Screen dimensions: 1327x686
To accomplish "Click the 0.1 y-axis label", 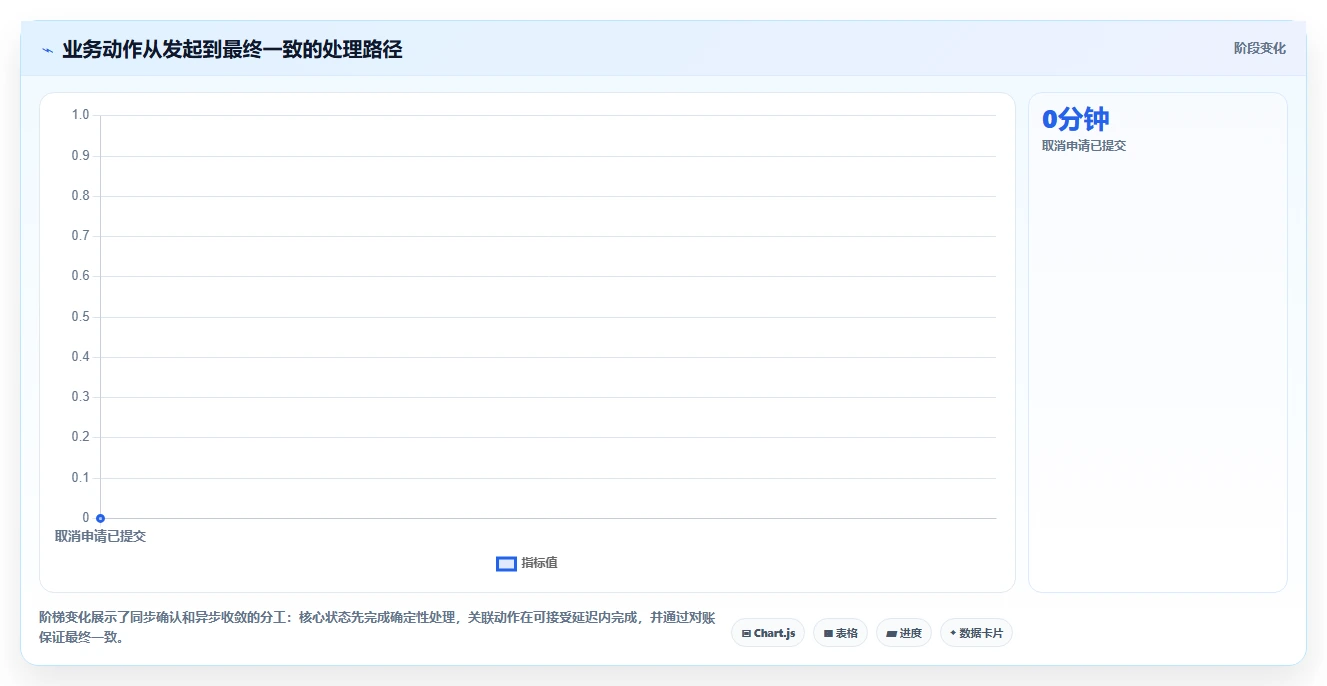I will click(x=80, y=478).
